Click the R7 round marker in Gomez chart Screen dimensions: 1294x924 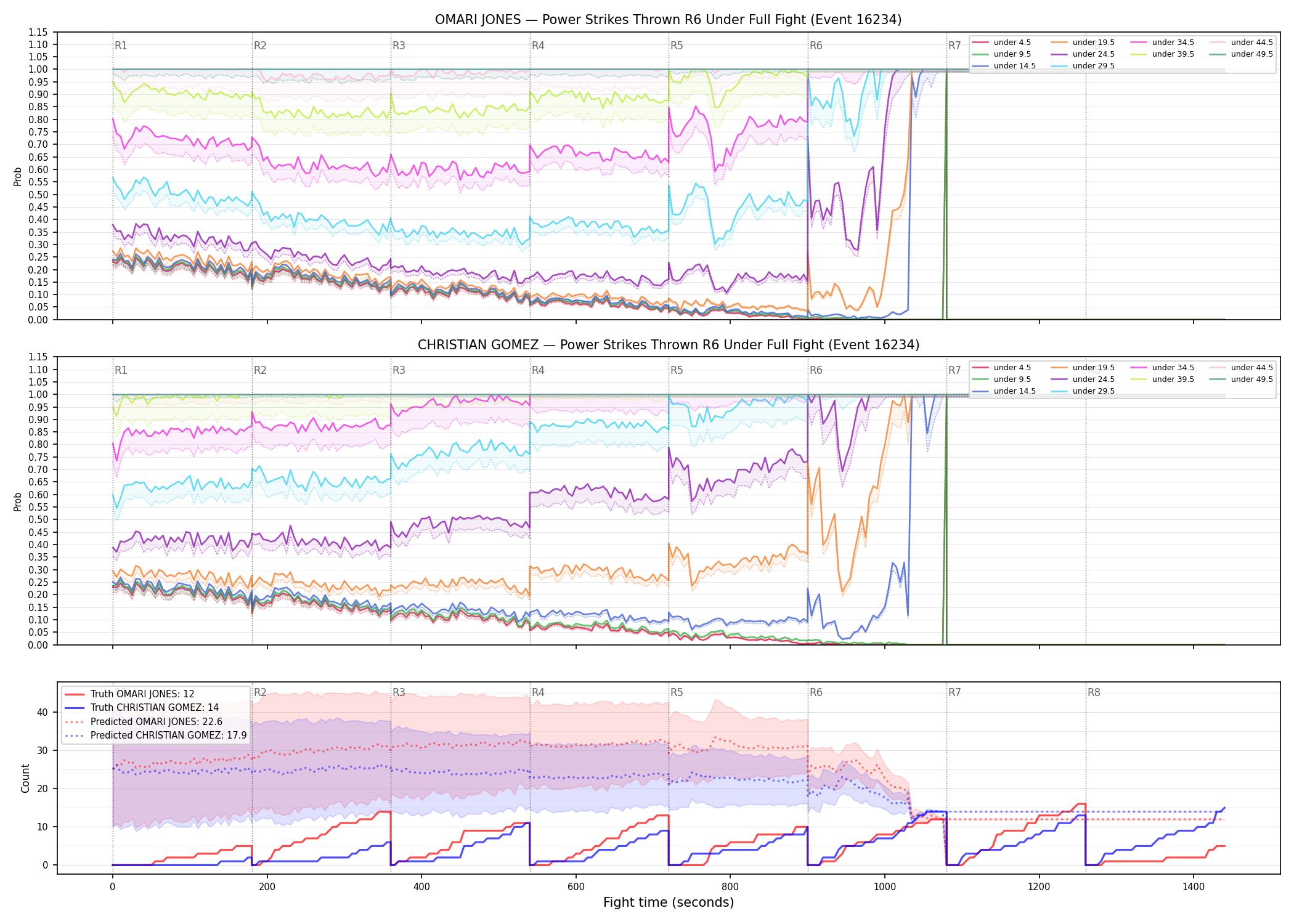click(954, 370)
